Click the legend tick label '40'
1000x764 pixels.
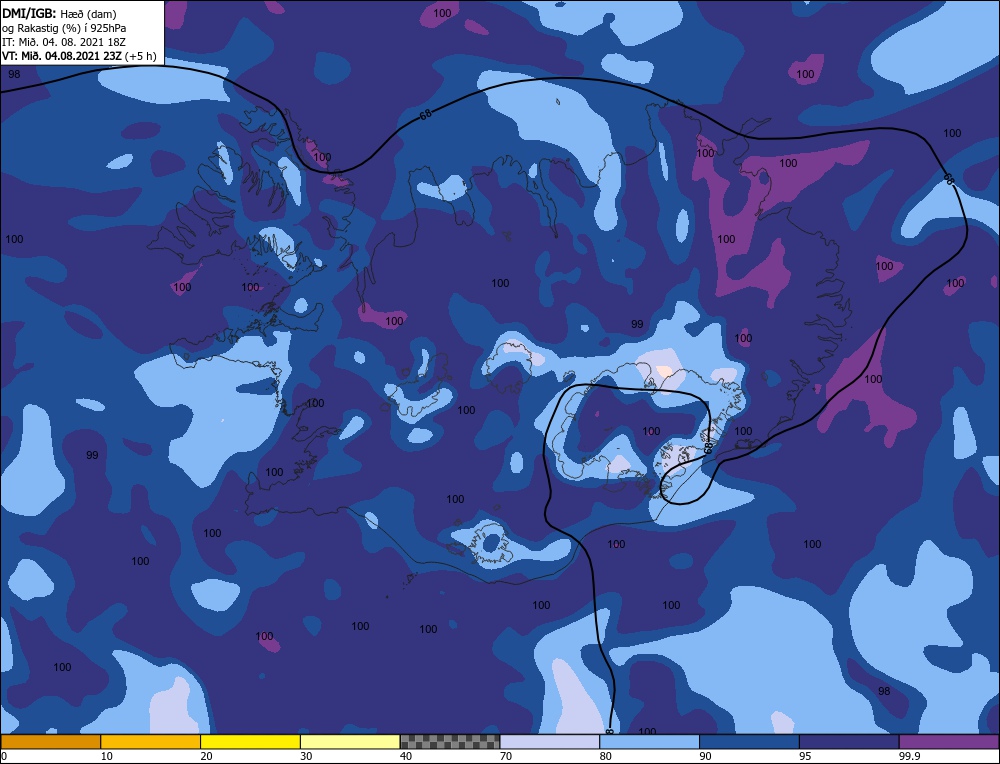(x=406, y=756)
